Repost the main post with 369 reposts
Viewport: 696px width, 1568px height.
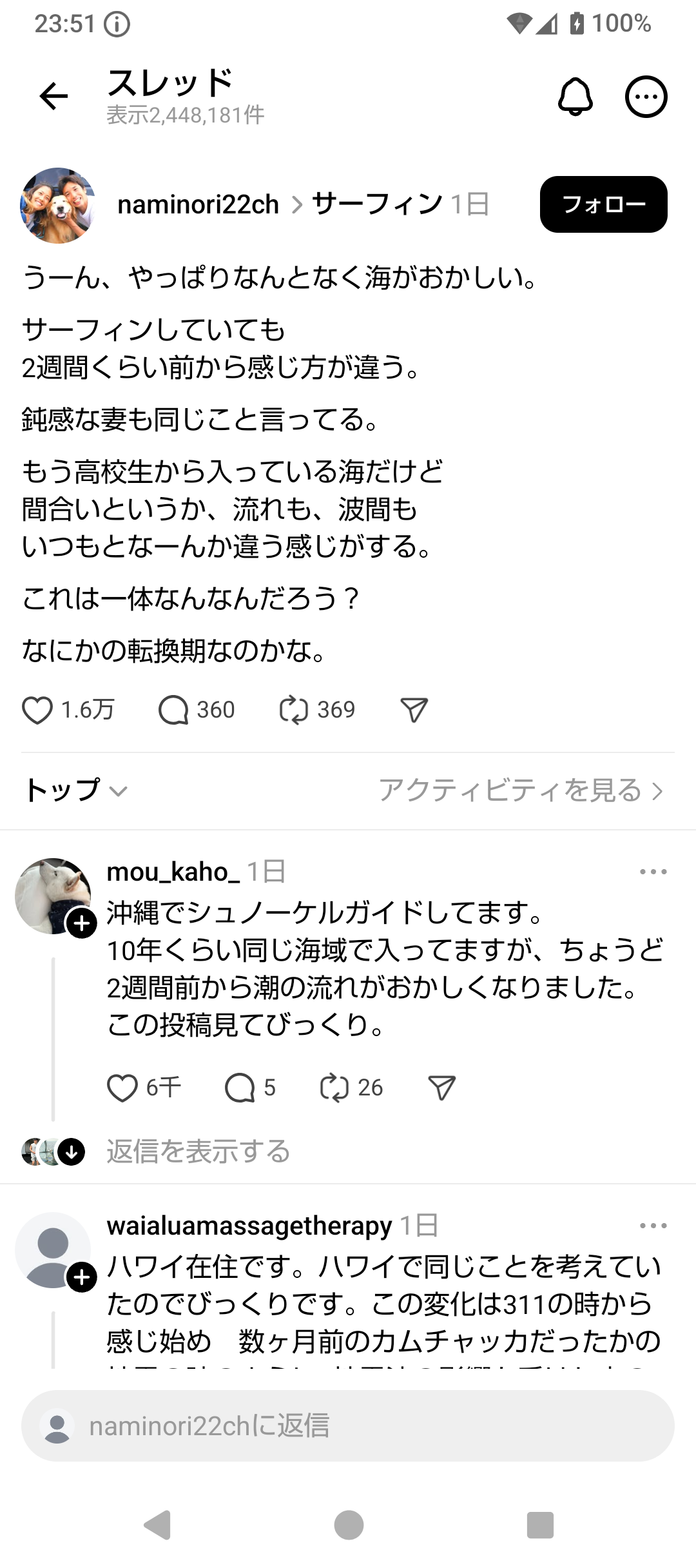coord(294,710)
